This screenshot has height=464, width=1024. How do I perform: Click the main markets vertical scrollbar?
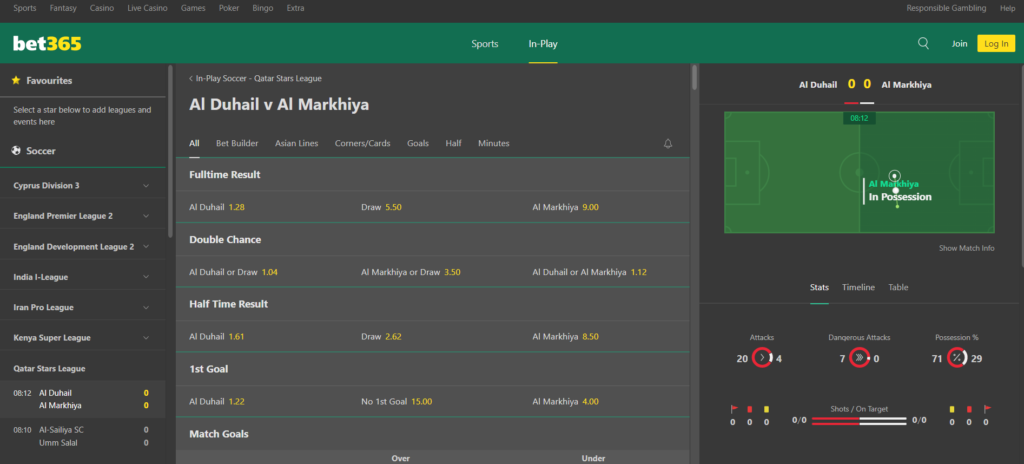(694, 77)
